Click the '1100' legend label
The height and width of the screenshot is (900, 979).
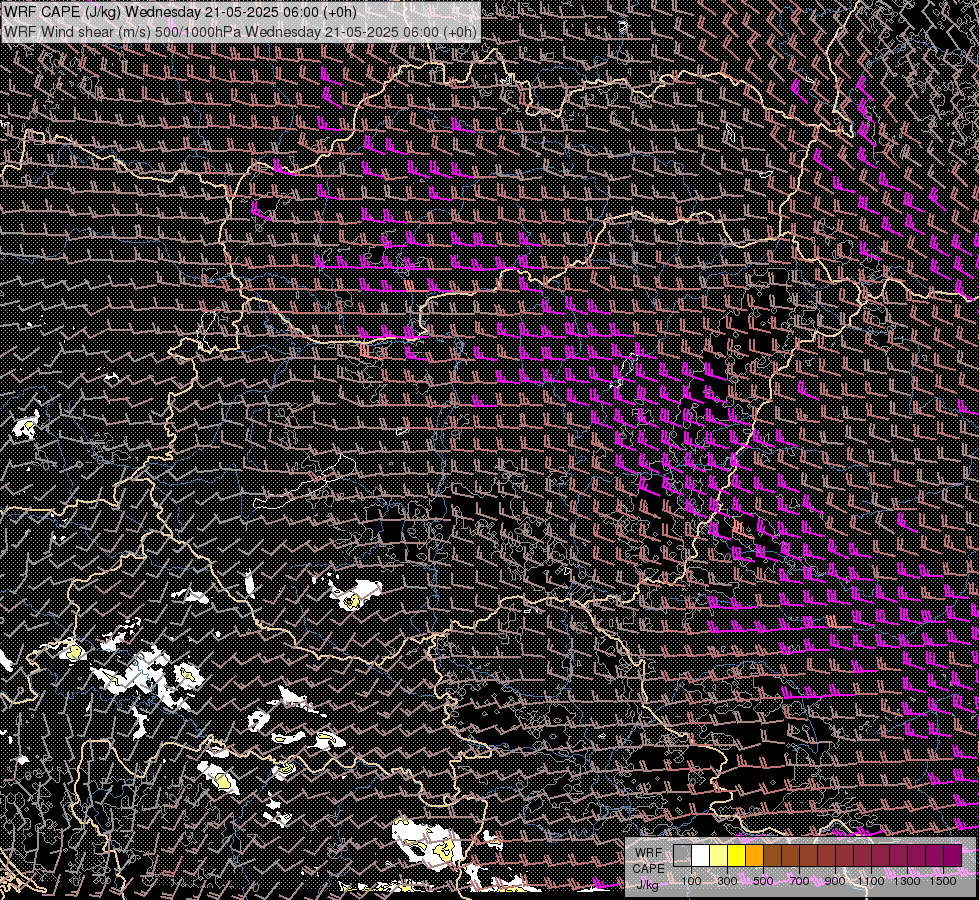click(871, 881)
